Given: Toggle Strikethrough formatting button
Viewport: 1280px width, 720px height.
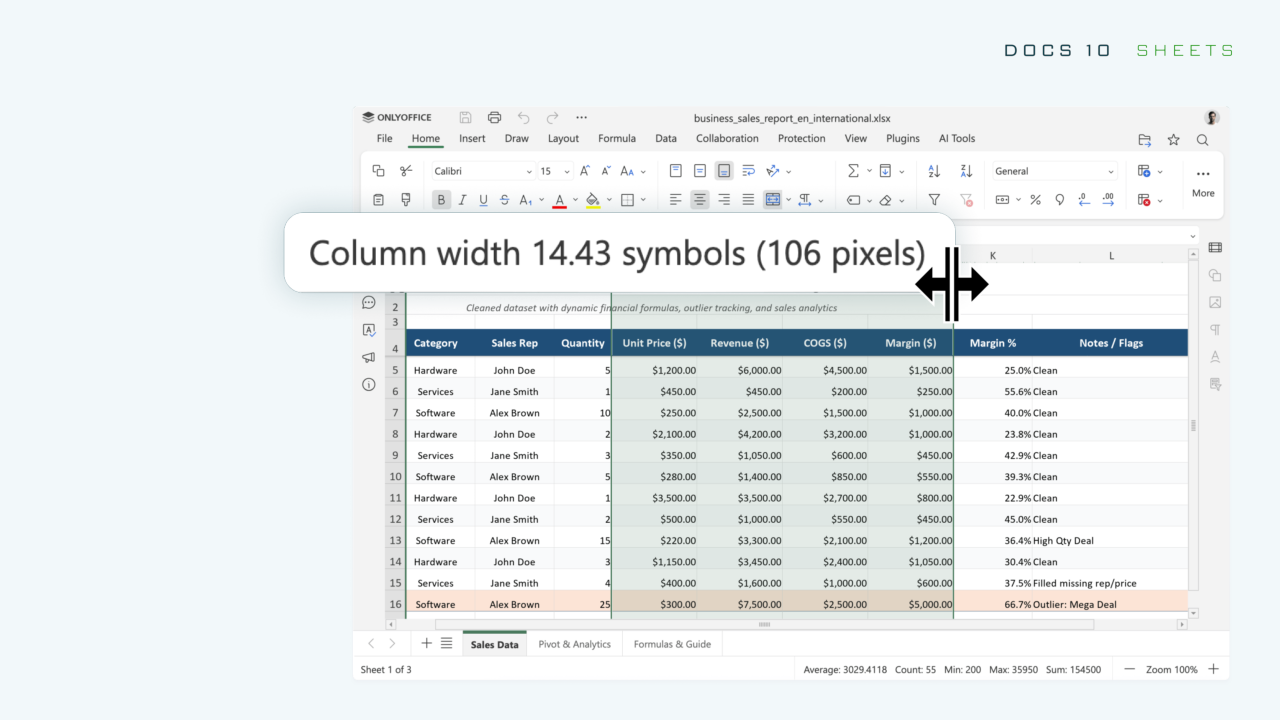Looking at the screenshot, I should (x=503, y=200).
